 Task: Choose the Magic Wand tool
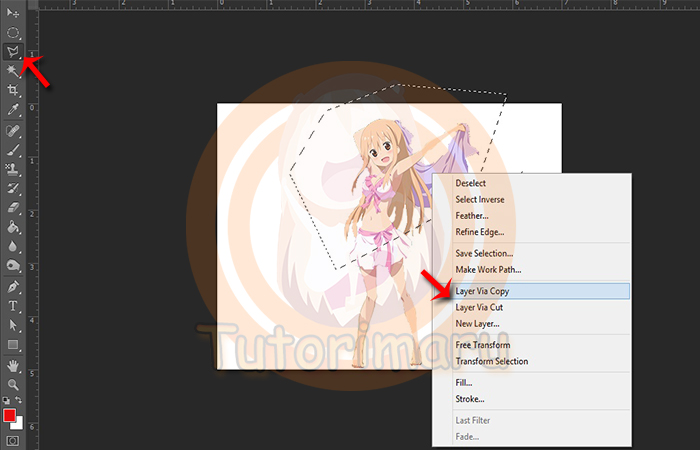pyautogui.click(x=12, y=71)
